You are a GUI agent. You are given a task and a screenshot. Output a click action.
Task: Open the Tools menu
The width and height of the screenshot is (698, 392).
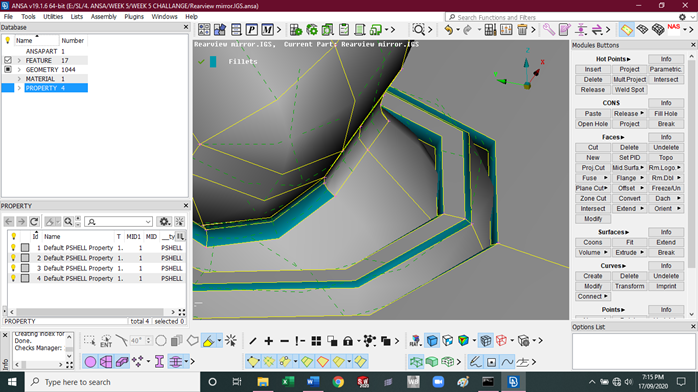pos(28,16)
